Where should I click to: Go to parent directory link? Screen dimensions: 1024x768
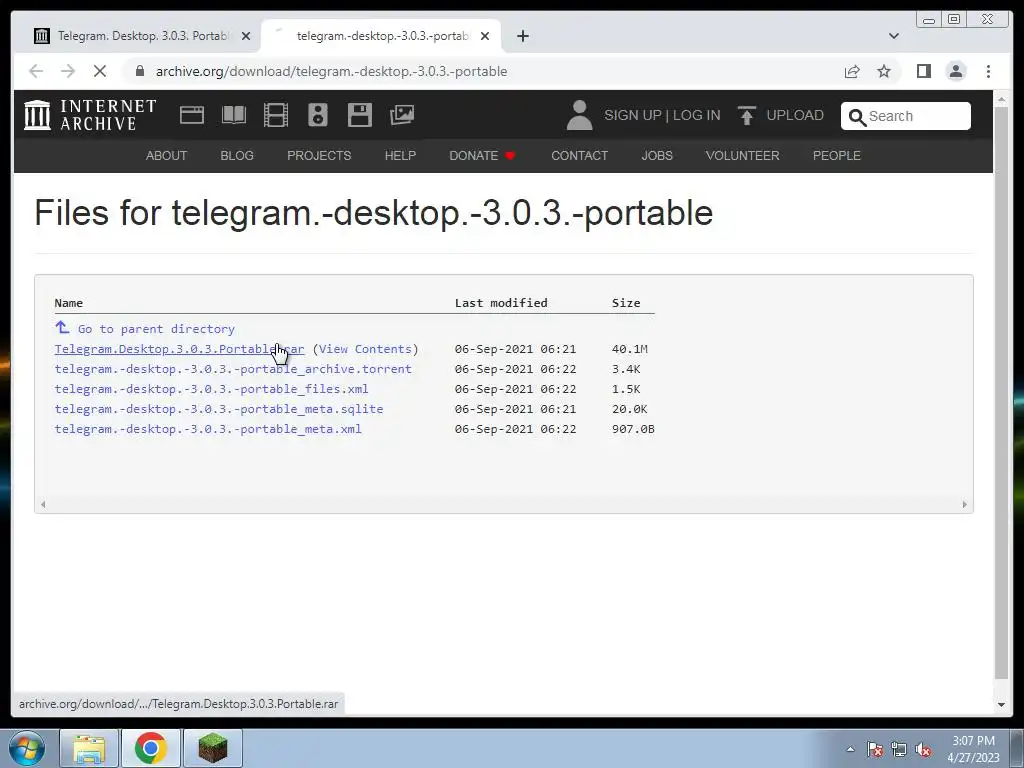point(156,328)
